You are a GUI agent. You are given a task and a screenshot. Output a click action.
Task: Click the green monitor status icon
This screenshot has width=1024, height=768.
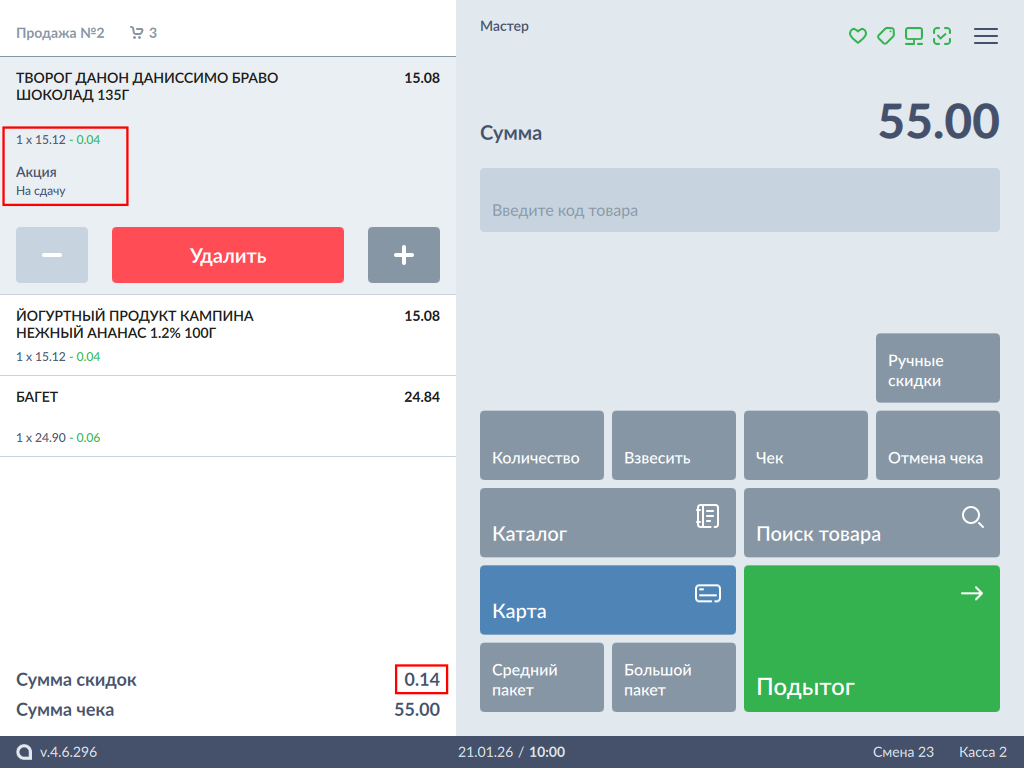coord(913,36)
